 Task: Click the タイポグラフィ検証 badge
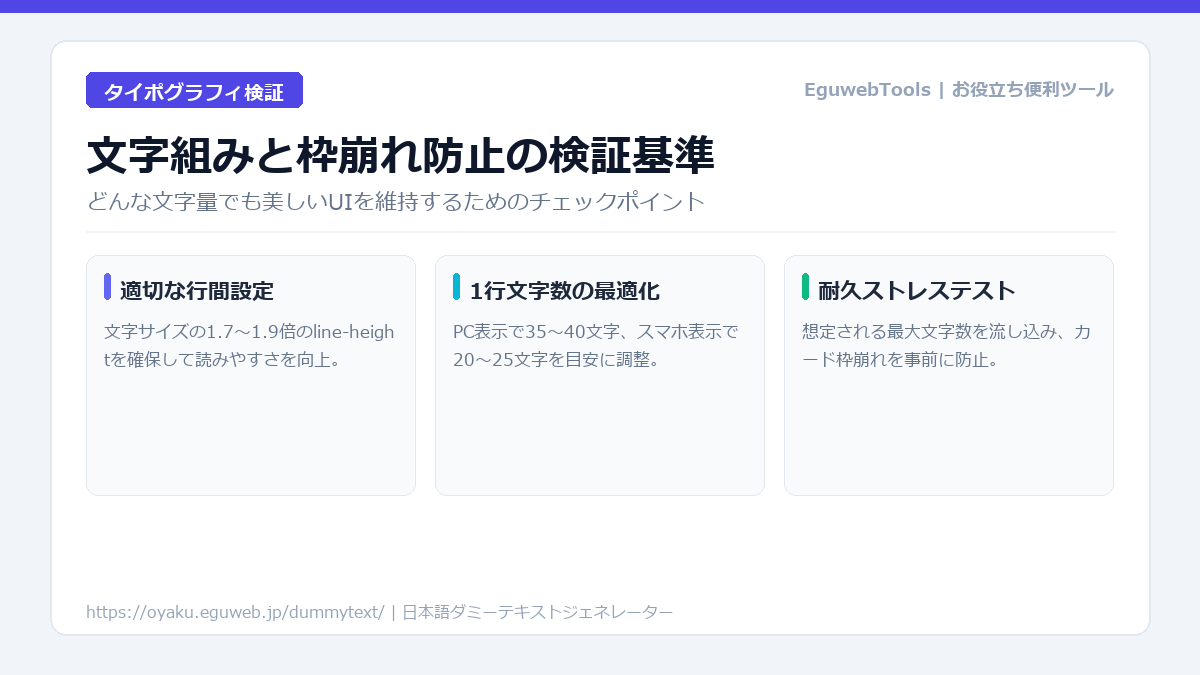(194, 90)
